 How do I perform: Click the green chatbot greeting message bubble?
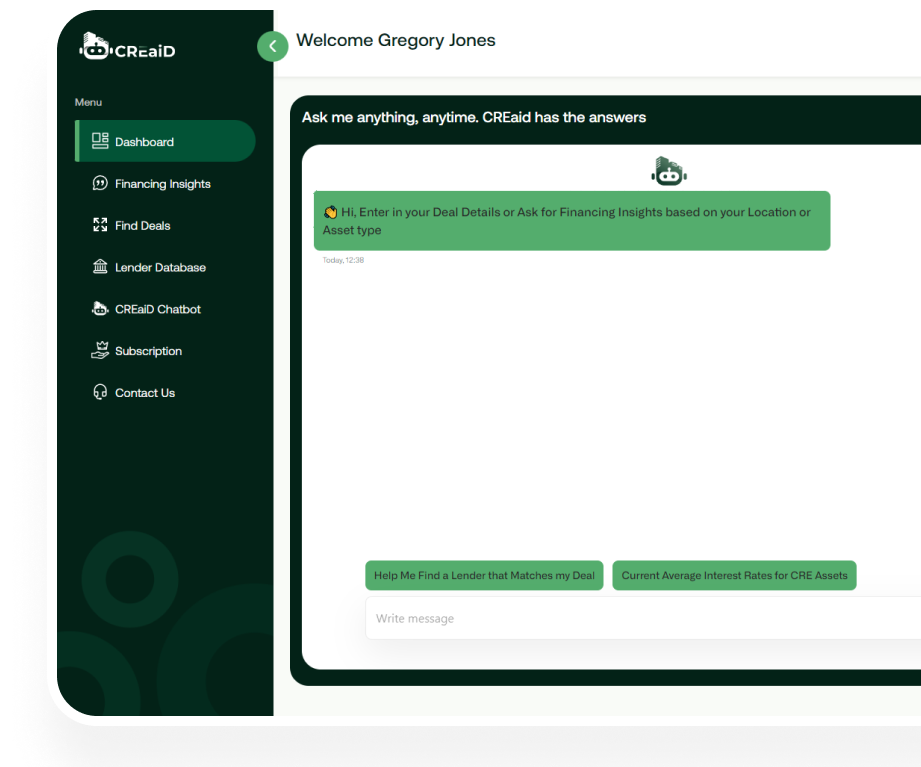pyautogui.click(x=572, y=221)
